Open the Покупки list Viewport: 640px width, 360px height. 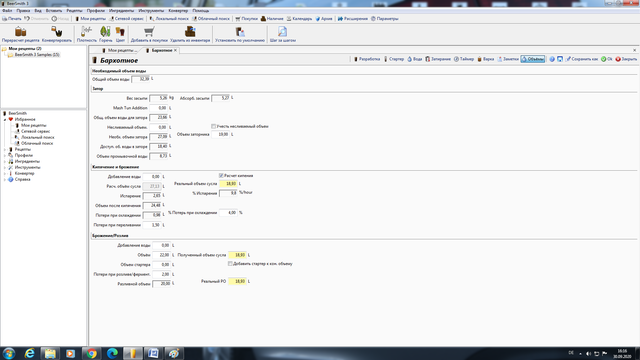(247, 19)
